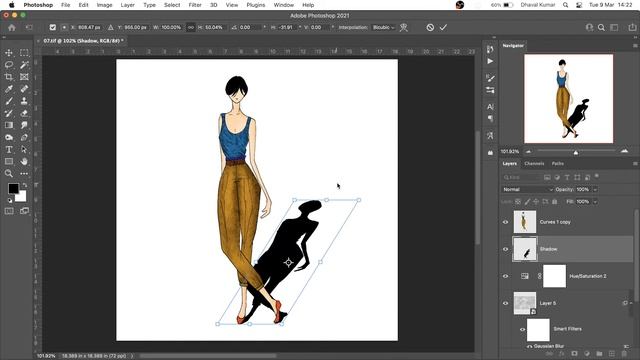This screenshot has height=360, width=640.
Task: Select the Eyedropper tool
Action: 9,89
